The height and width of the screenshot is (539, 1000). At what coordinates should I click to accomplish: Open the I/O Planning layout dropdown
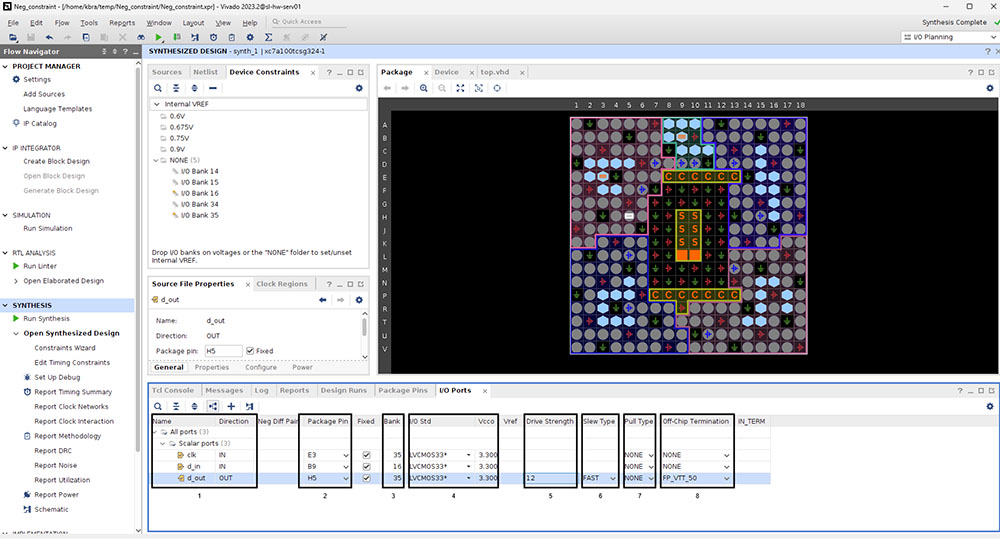948,37
